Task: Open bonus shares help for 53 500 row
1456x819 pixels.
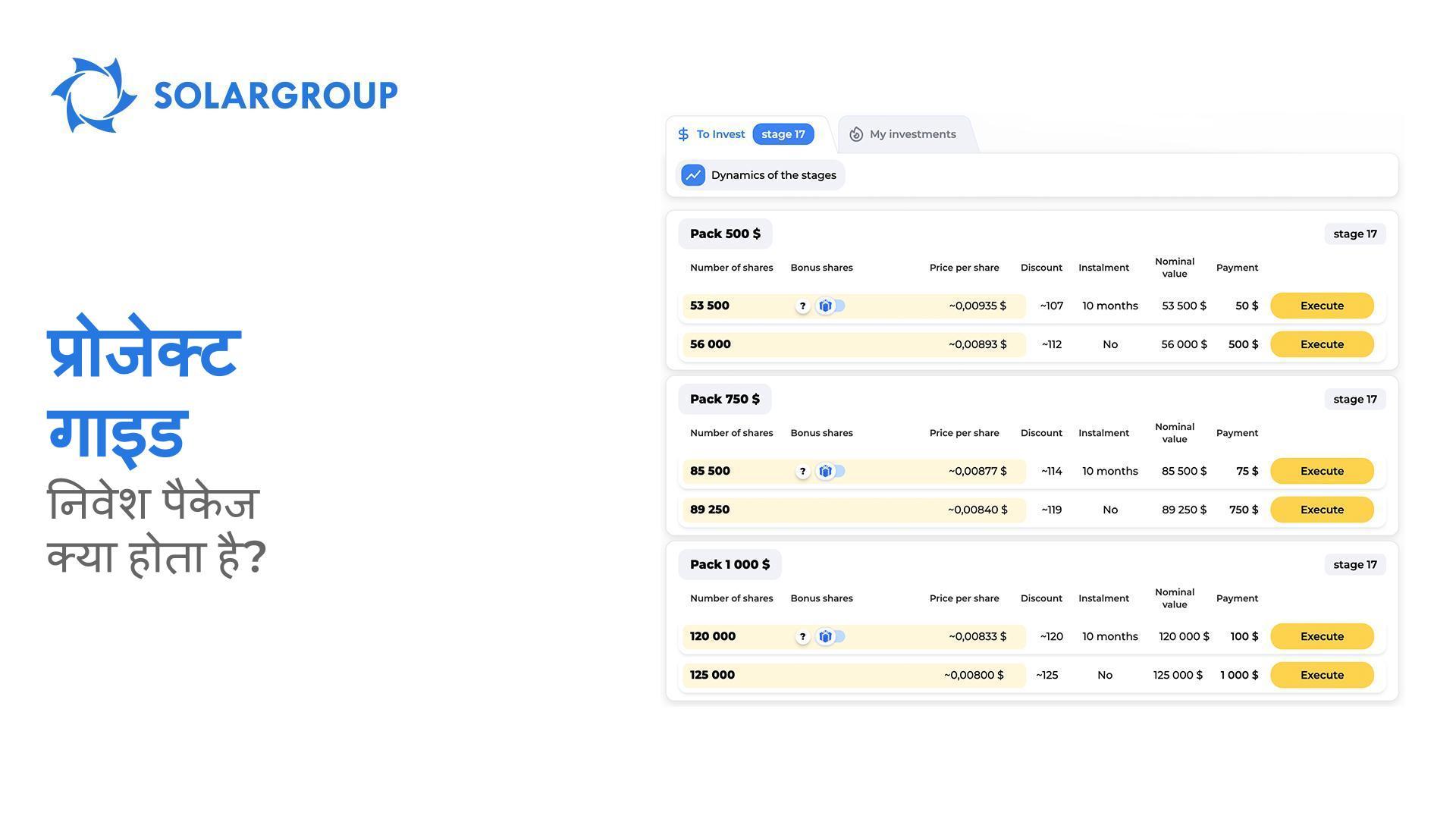Action: (802, 306)
